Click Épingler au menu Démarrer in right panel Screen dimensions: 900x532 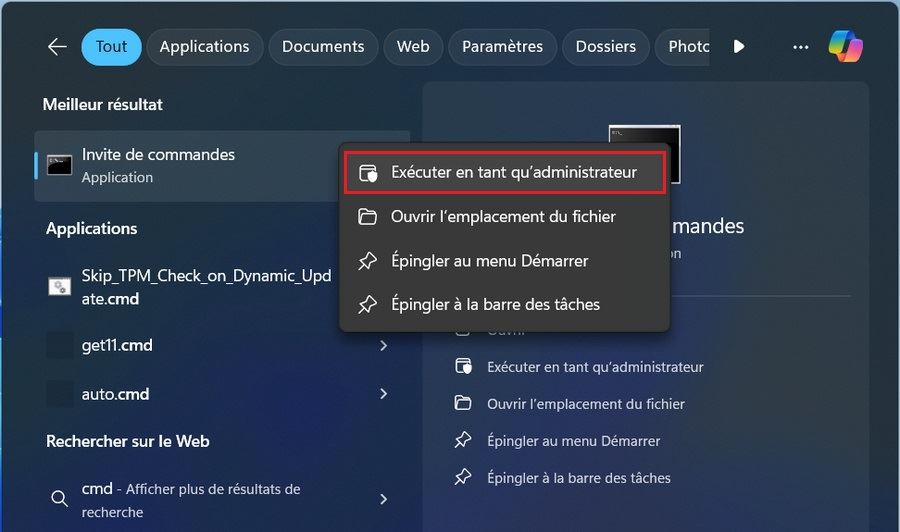tap(573, 440)
